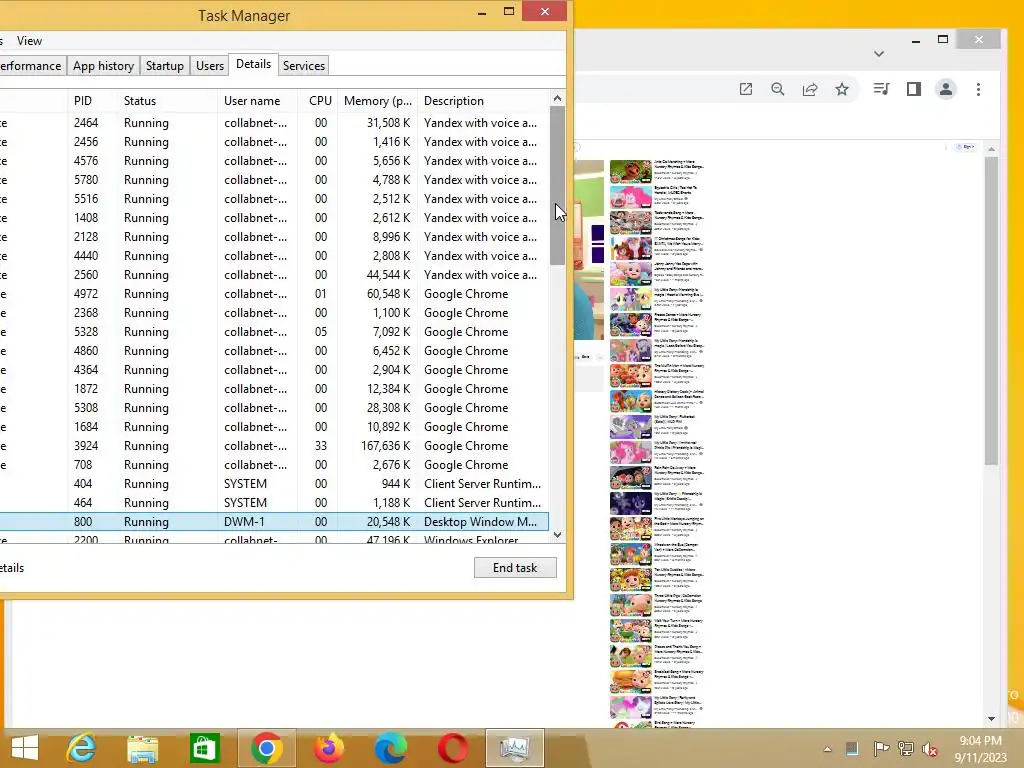Select the Task Manager taskbar icon

[x=515, y=748]
